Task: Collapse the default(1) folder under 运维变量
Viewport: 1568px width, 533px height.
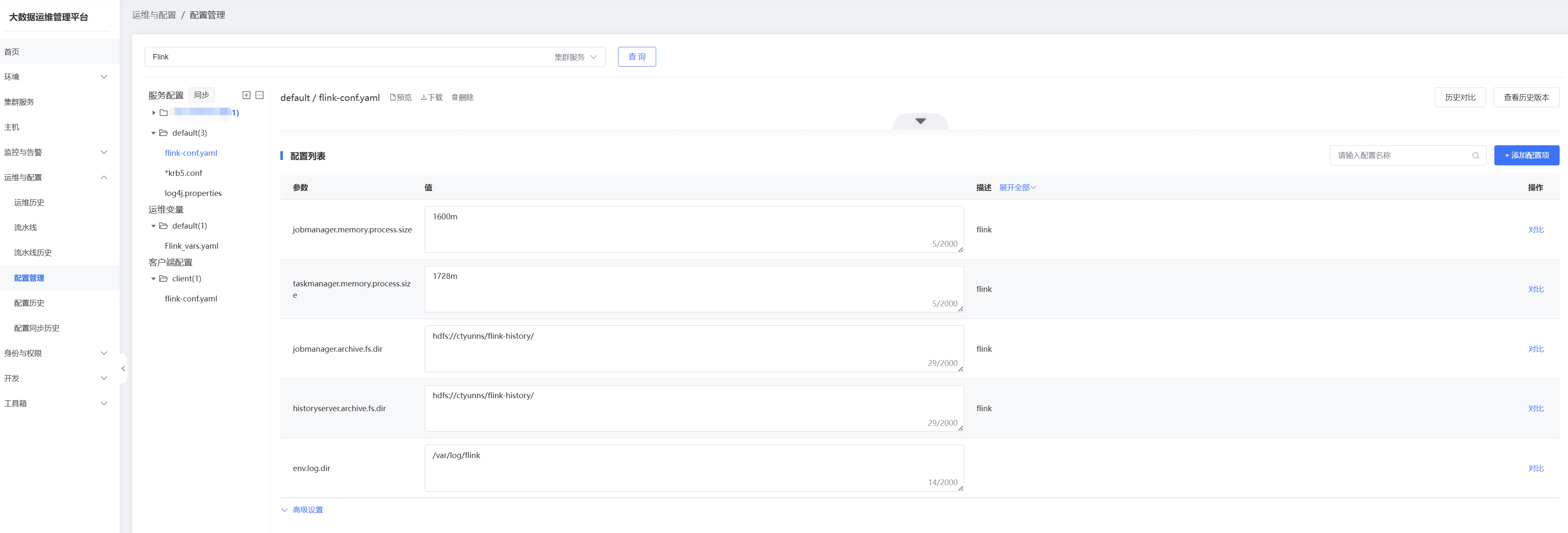Action: click(154, 226)
